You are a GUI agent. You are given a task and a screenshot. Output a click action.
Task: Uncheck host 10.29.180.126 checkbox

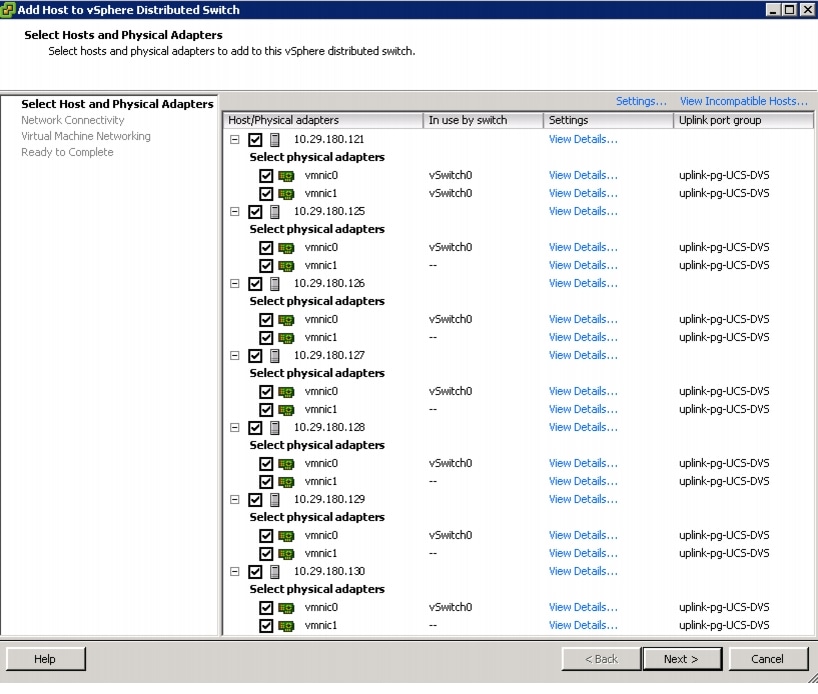pos(255,284)
